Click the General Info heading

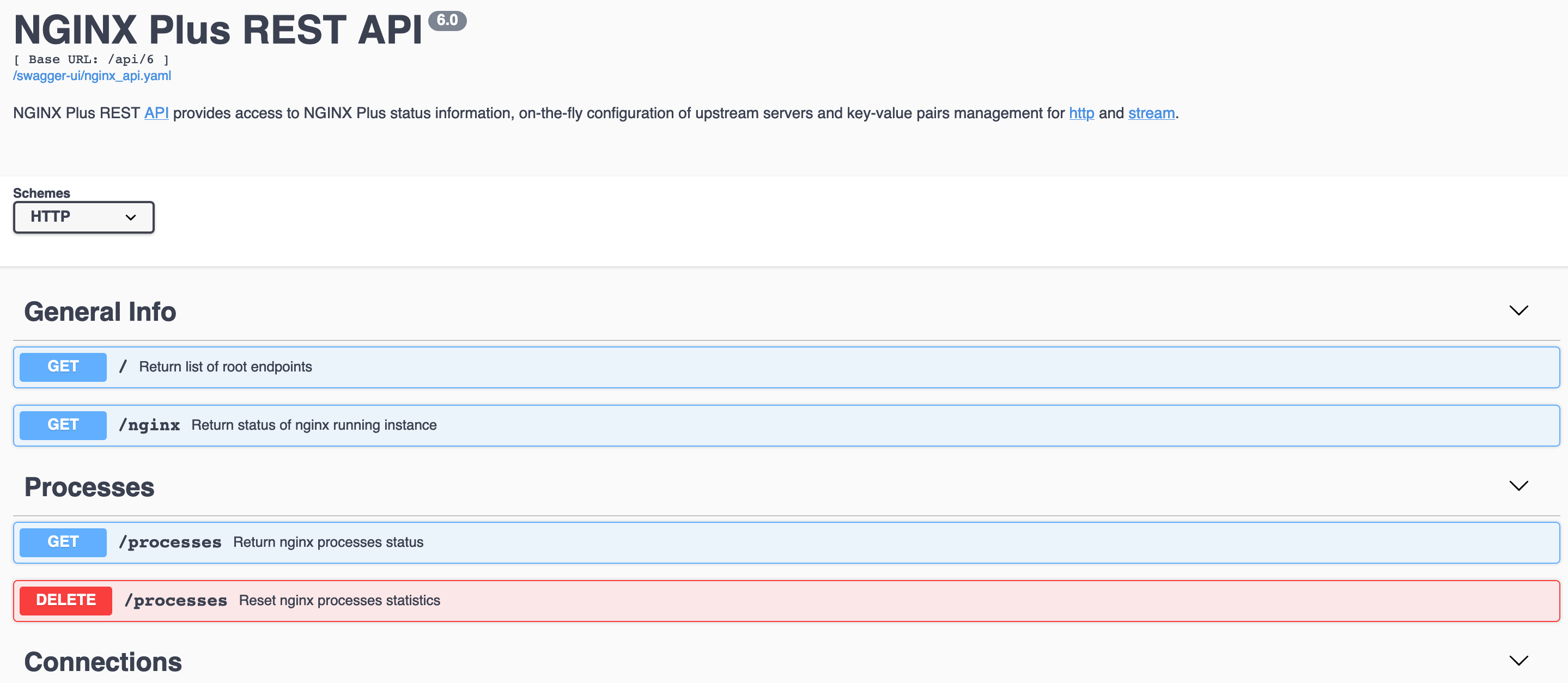(100, 312)
